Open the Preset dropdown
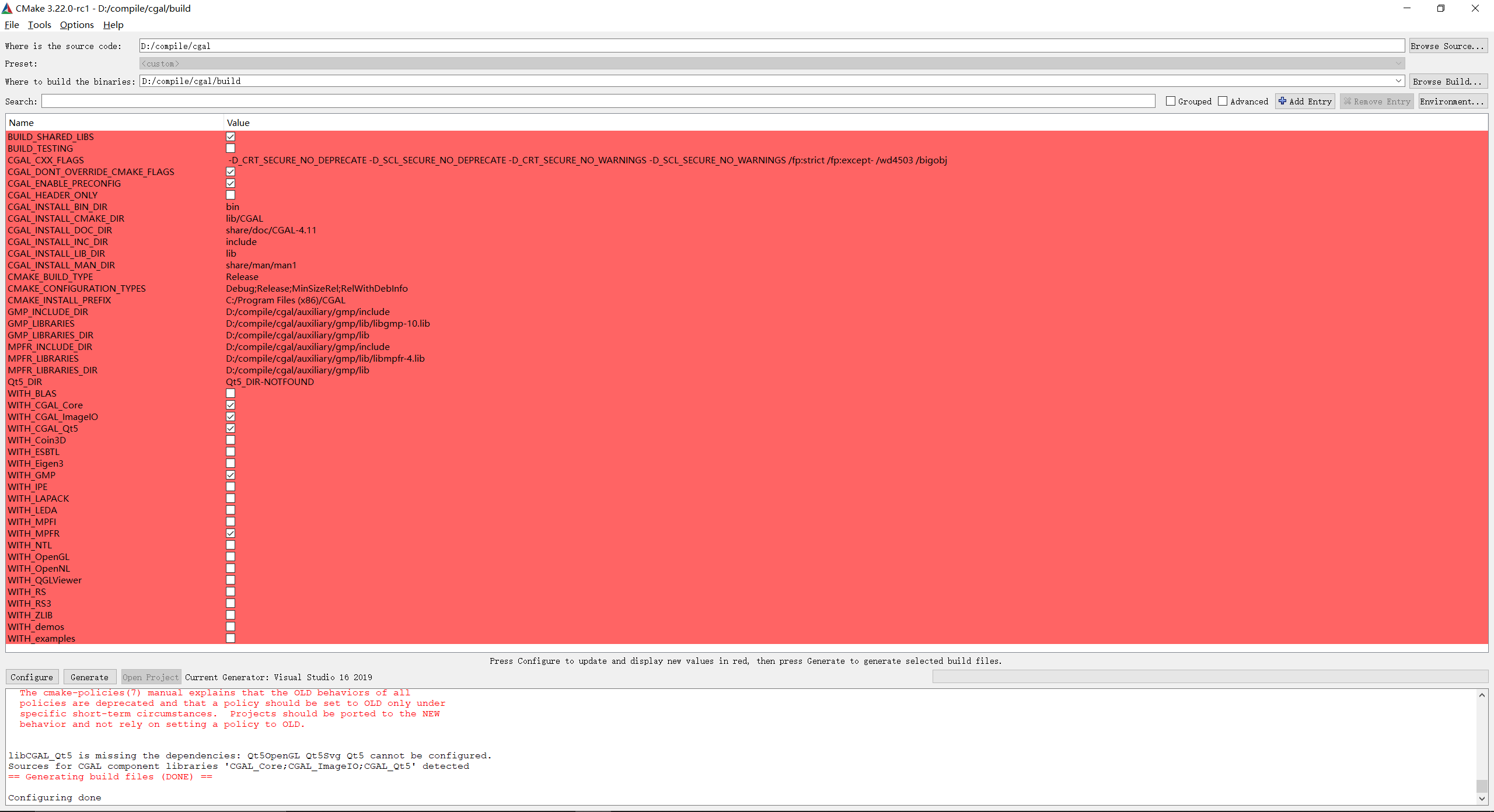Image resolution: width=1494 pixels, height=812 pixels. 1398,63
